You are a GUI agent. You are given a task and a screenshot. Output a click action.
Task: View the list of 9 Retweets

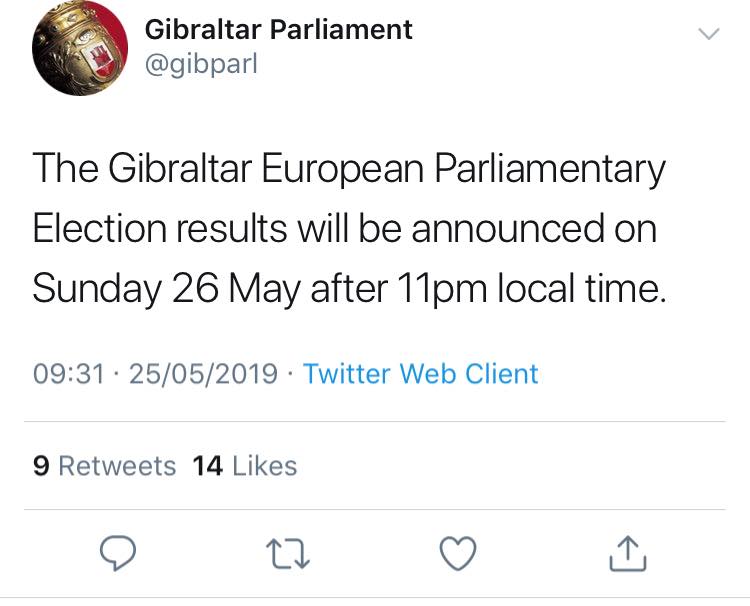coord(104,466)
